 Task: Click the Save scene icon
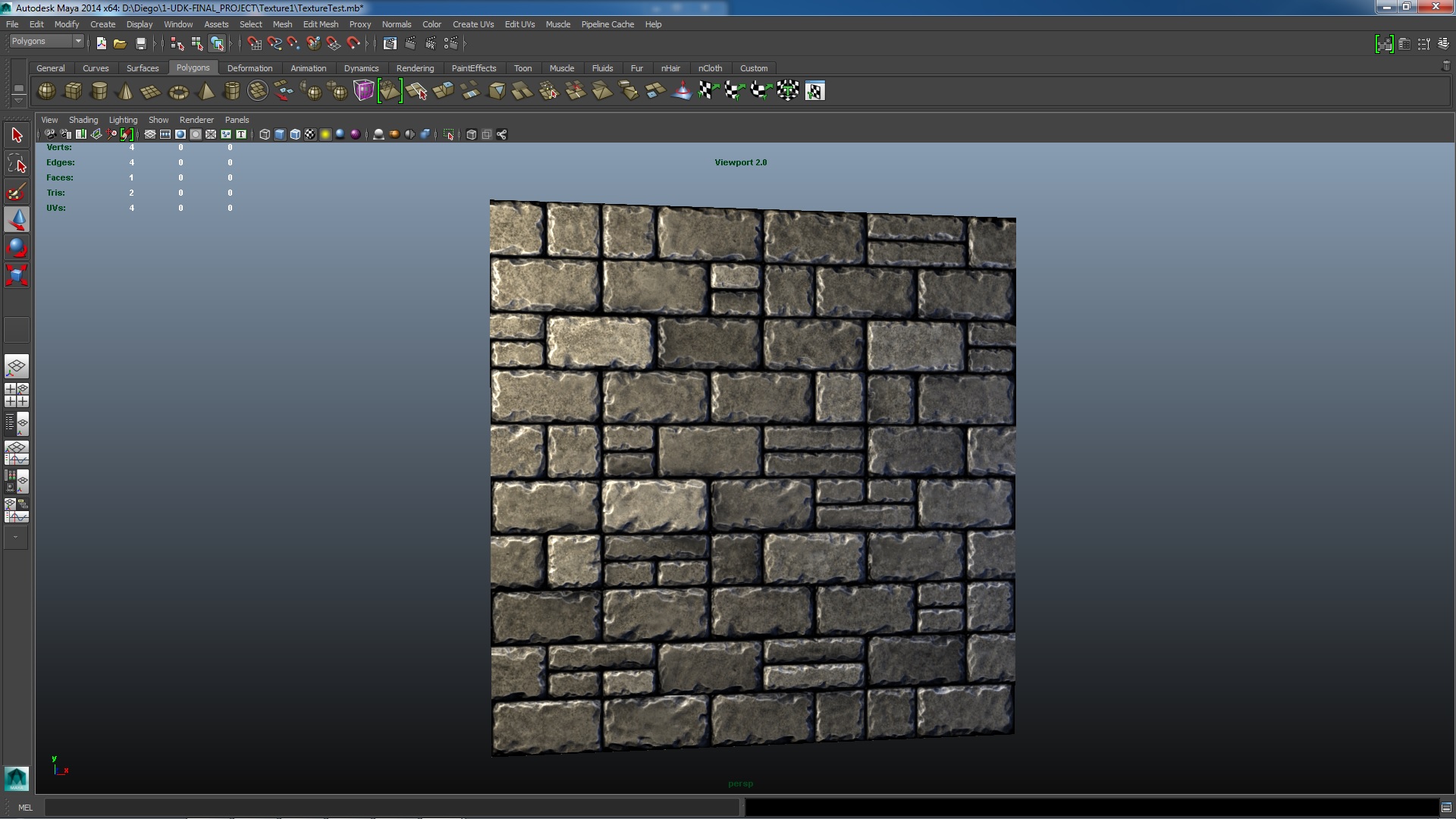pos(140,43)
